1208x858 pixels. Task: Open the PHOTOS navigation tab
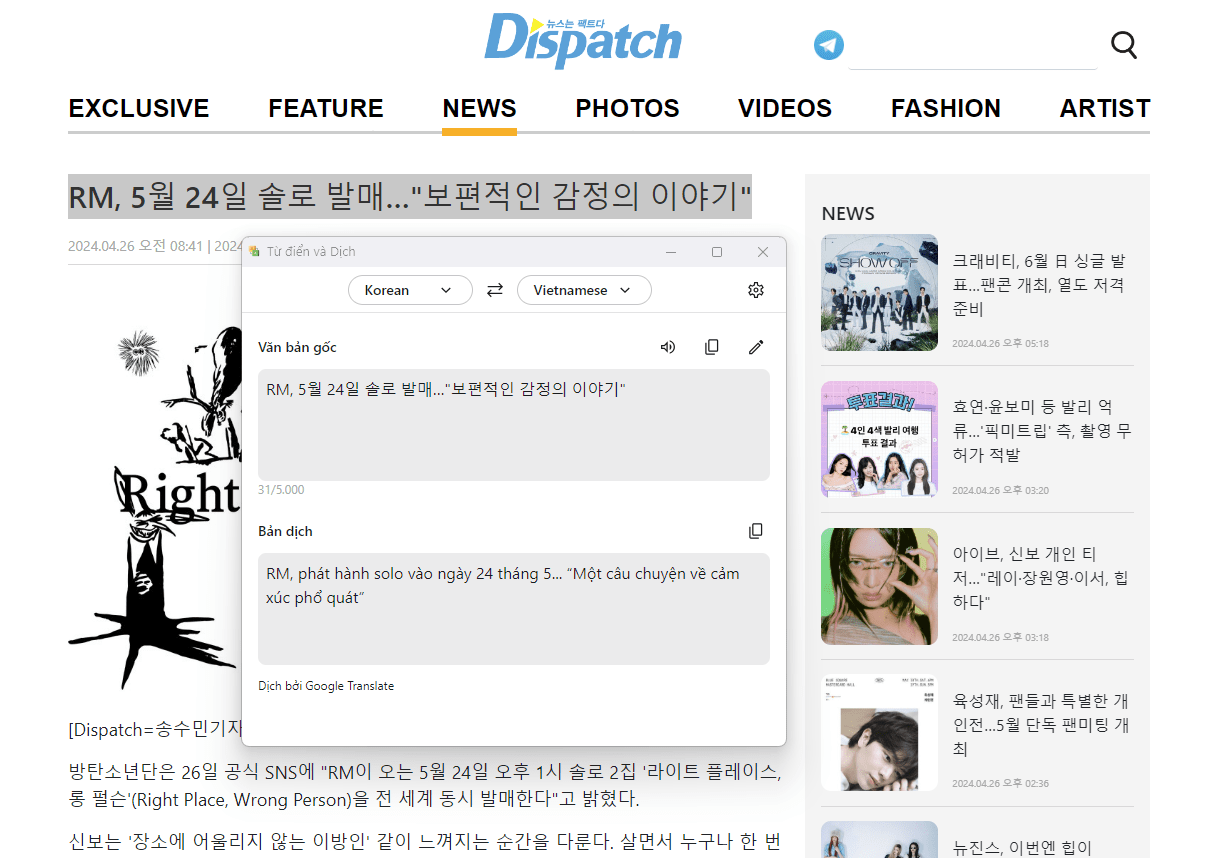pyautogui.click(x=627, y=108)
